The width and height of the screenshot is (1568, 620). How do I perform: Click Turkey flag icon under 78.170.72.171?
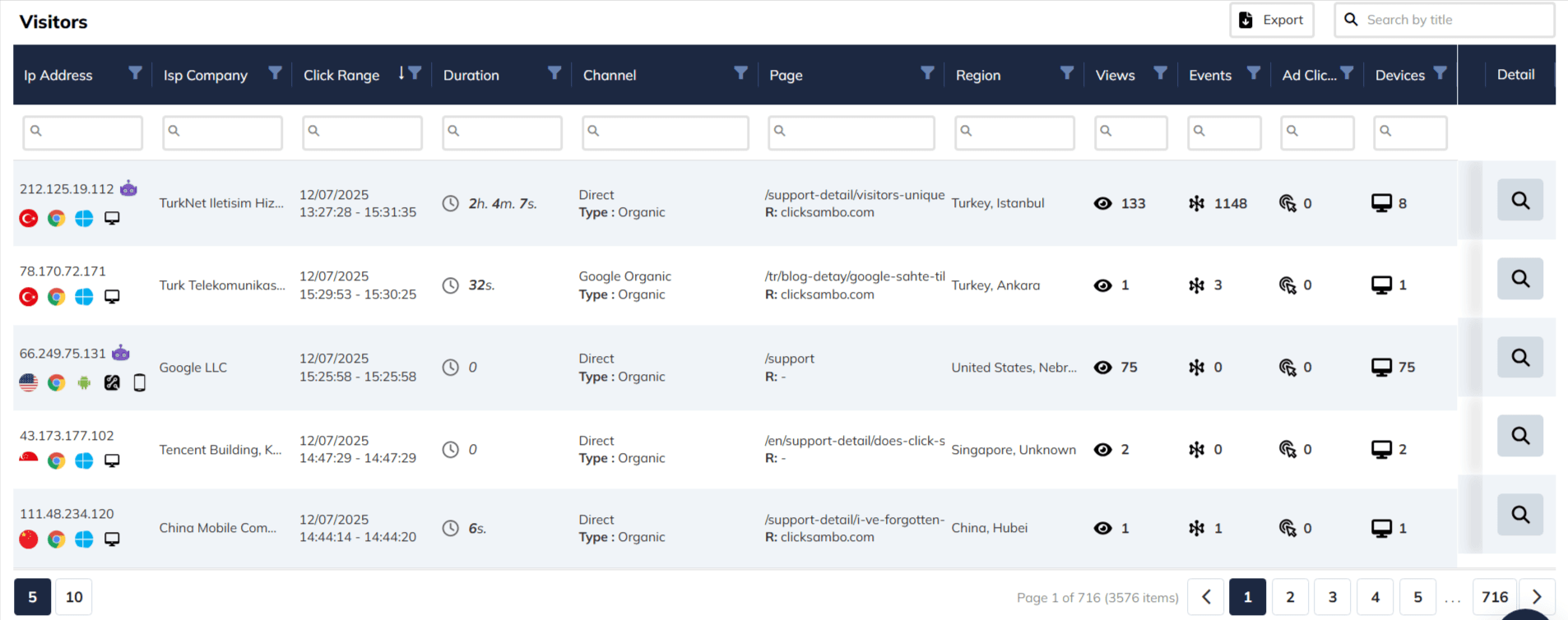[x=29, y=297]
